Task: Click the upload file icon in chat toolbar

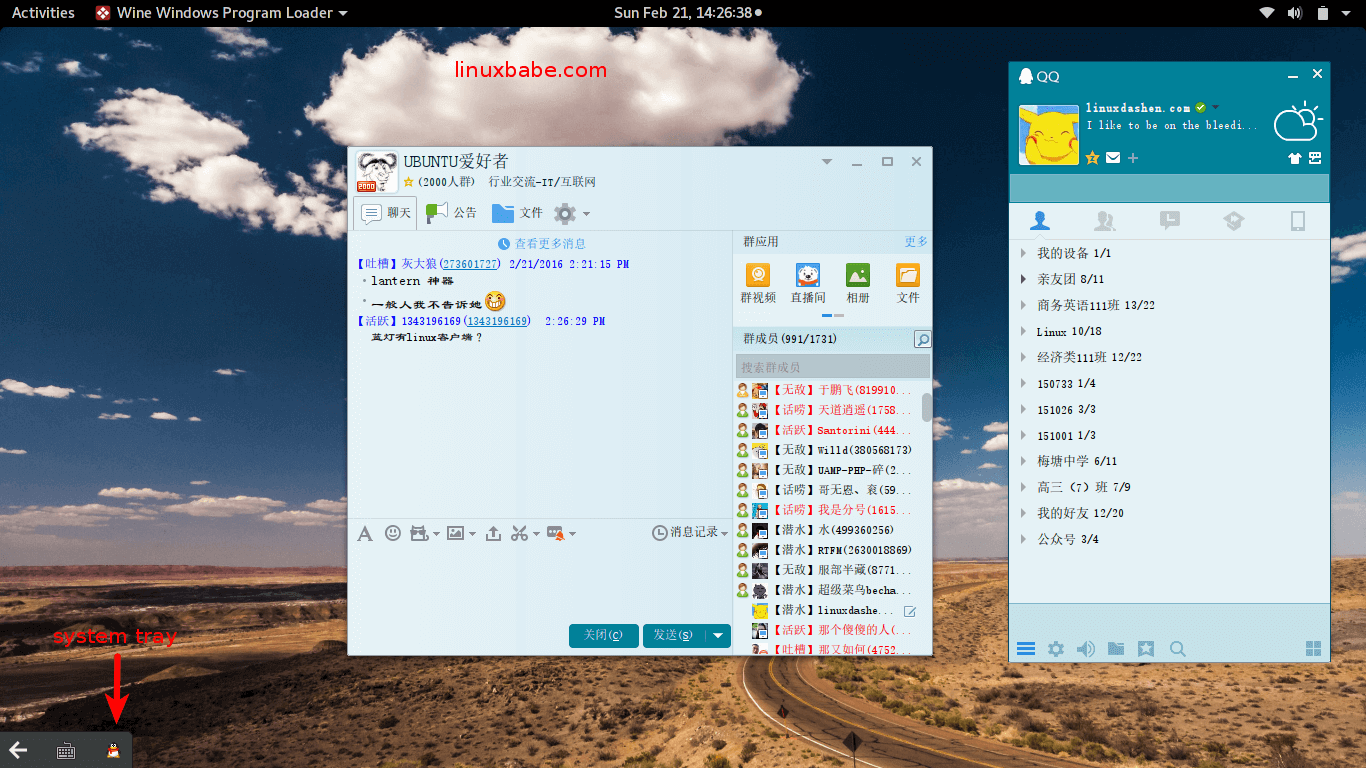Action: pos(493,533)
